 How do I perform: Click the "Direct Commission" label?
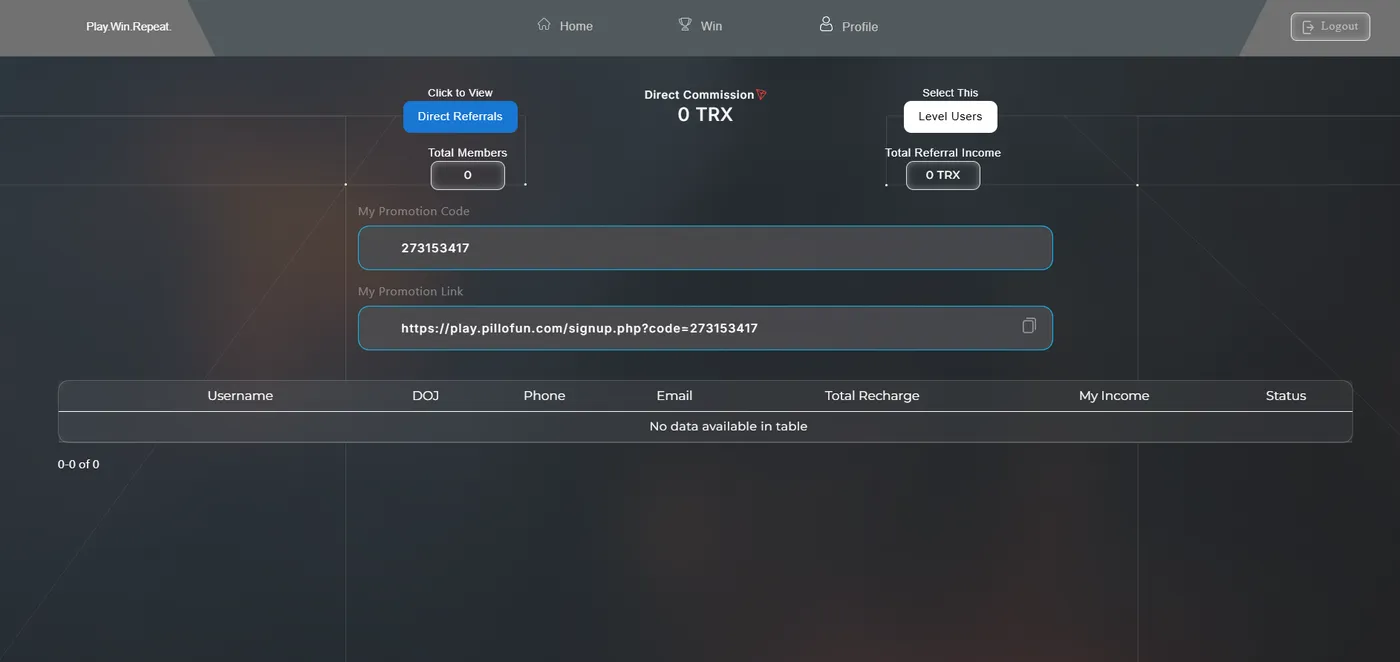coord(699,95)
